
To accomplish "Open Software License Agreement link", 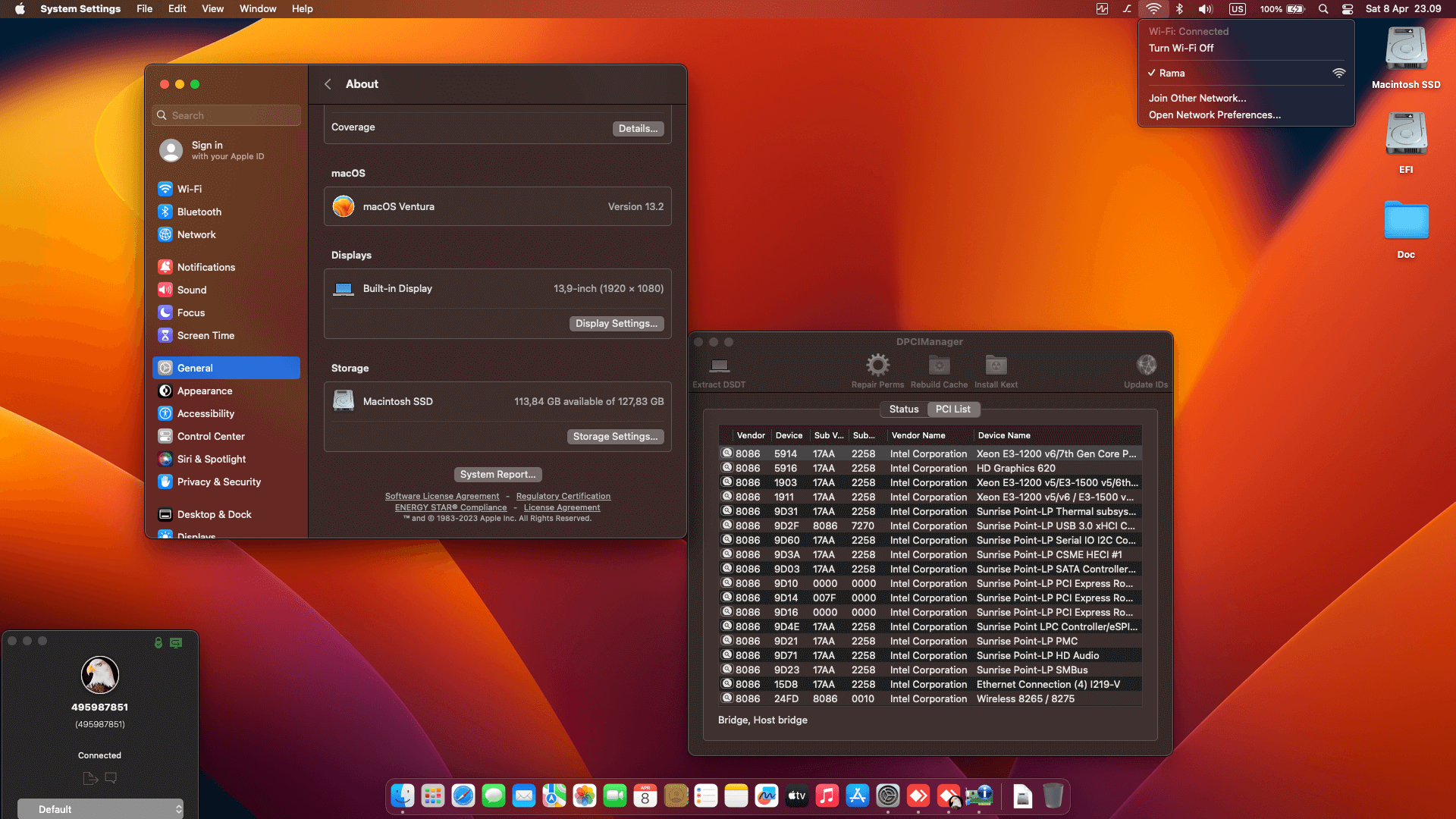I will [442, 496].
